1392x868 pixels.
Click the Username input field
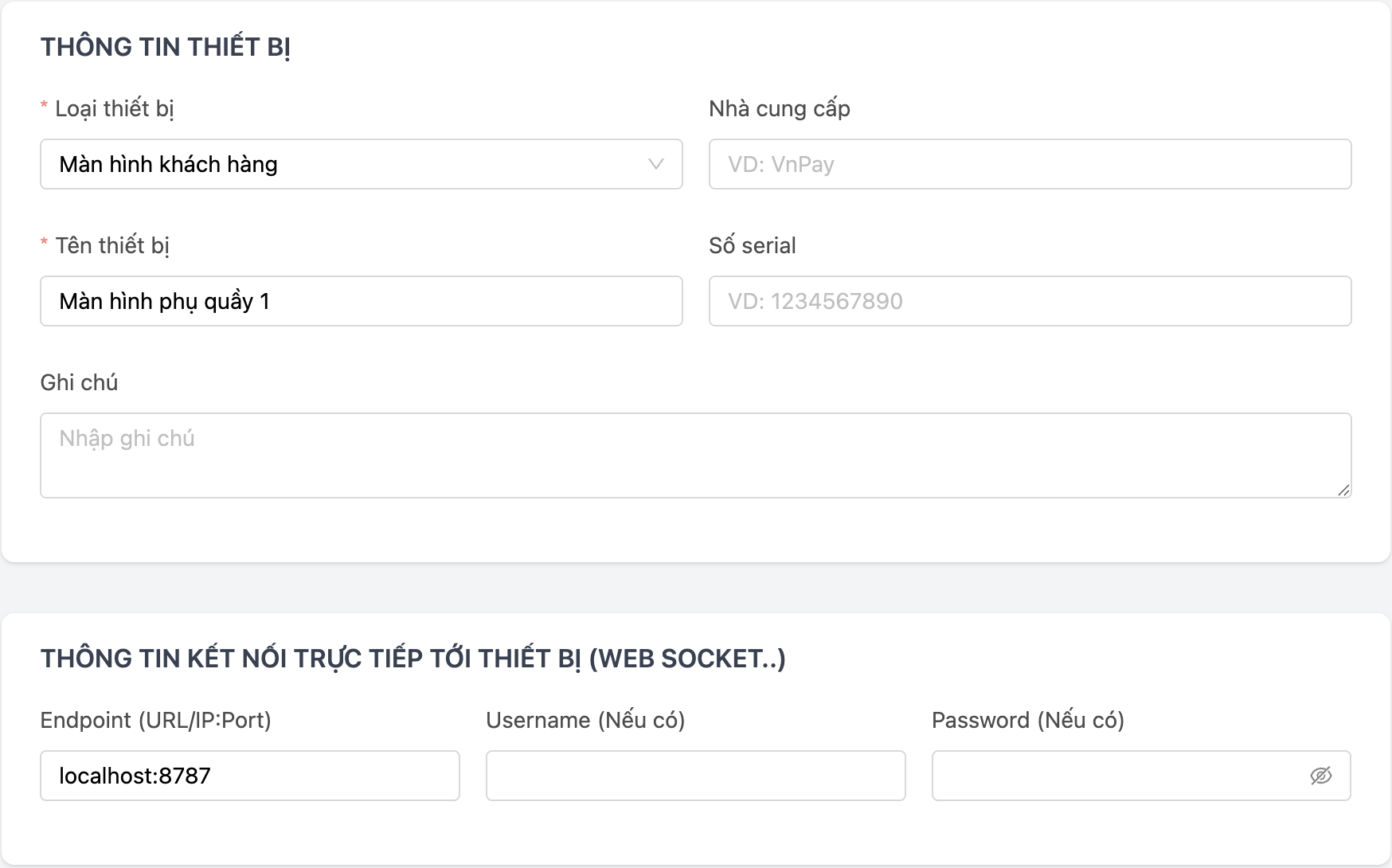(x=695, y=776)
